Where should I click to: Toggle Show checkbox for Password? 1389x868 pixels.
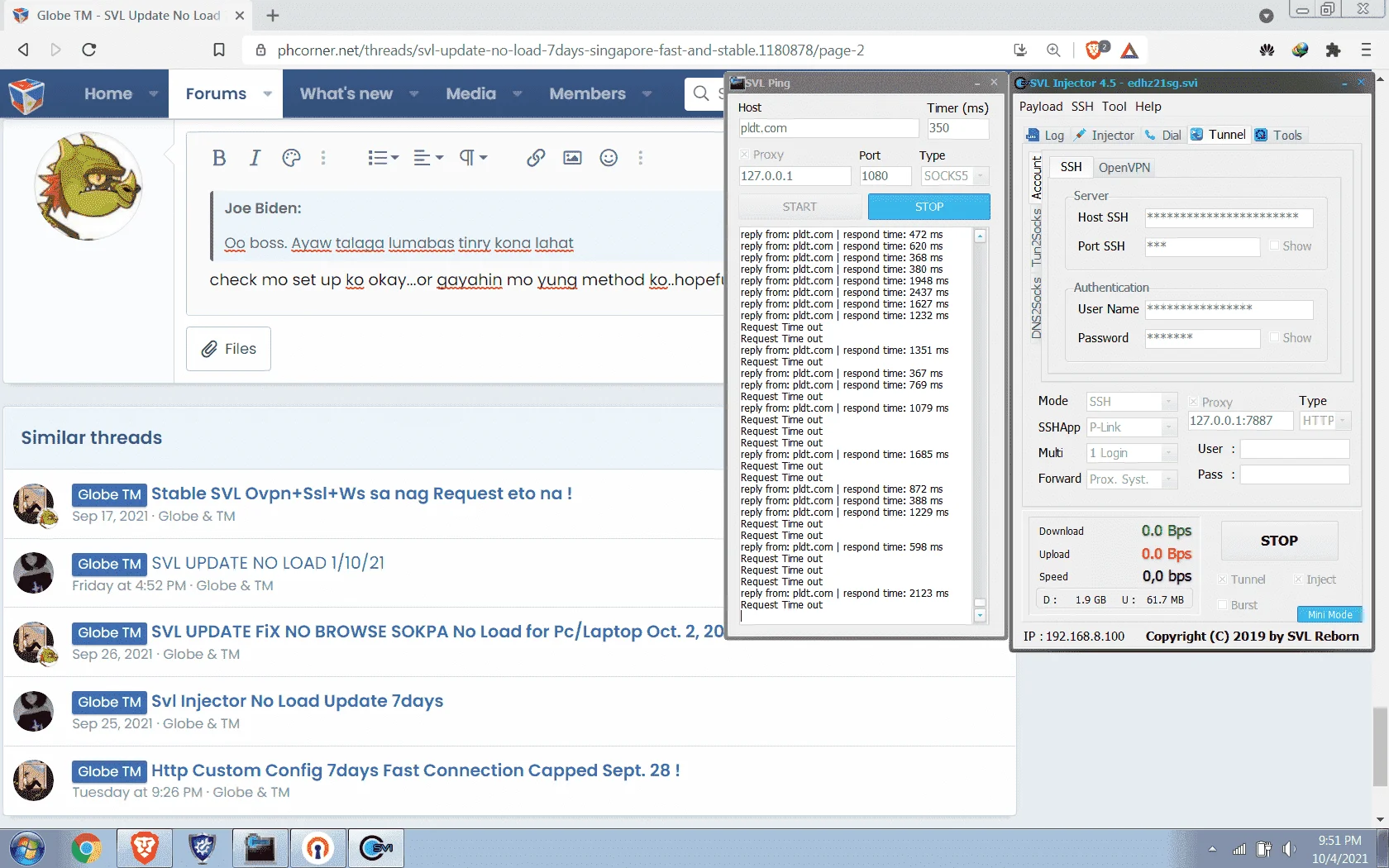[1274, 338]
